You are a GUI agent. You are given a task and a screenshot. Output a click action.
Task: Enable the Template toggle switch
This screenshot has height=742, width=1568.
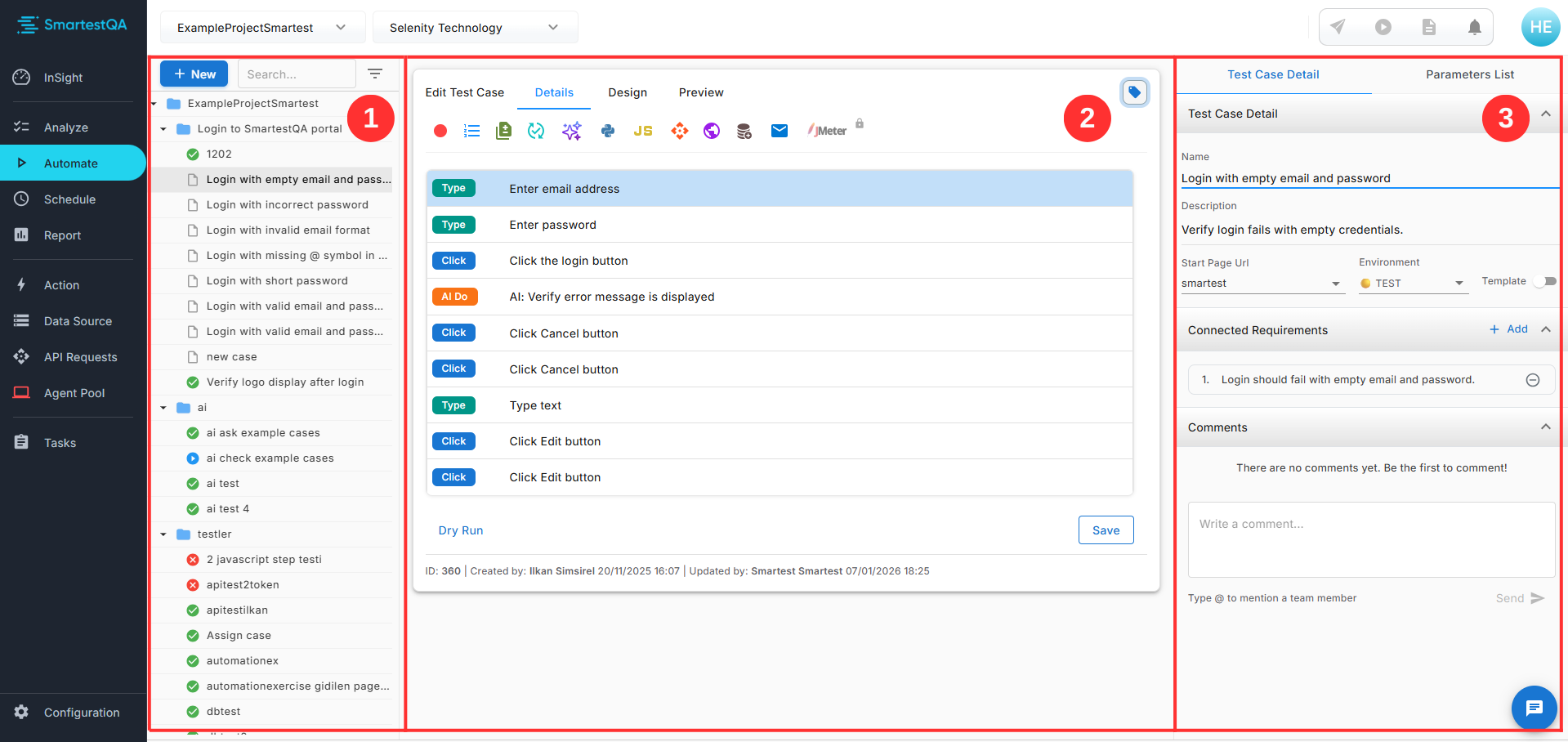[1546, 281]
